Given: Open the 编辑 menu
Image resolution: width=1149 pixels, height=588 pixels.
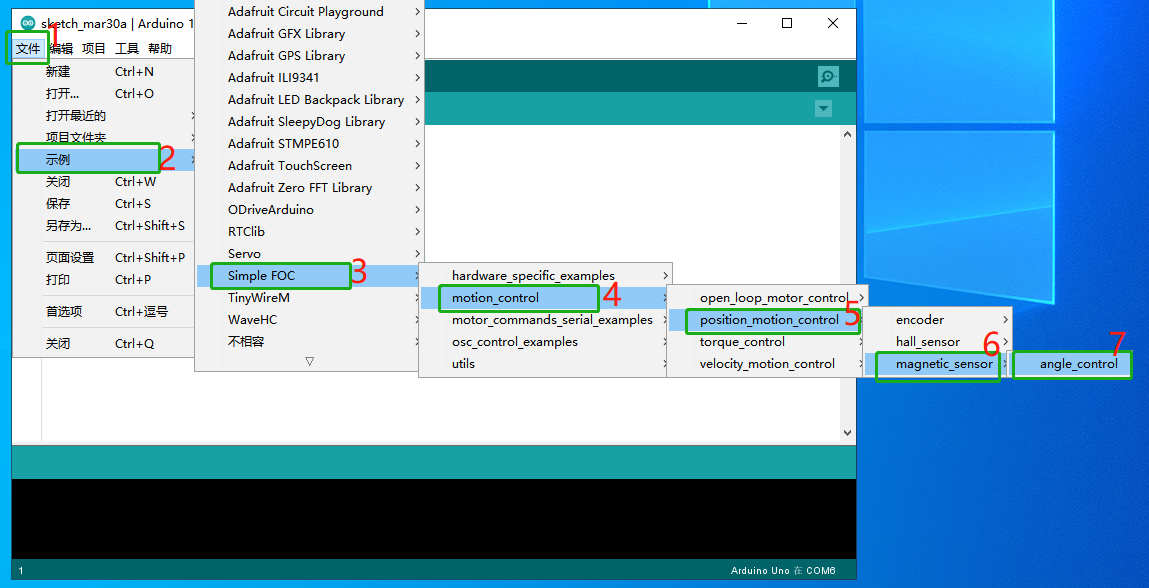Looking at the screenshot, I should pos(62,48).
